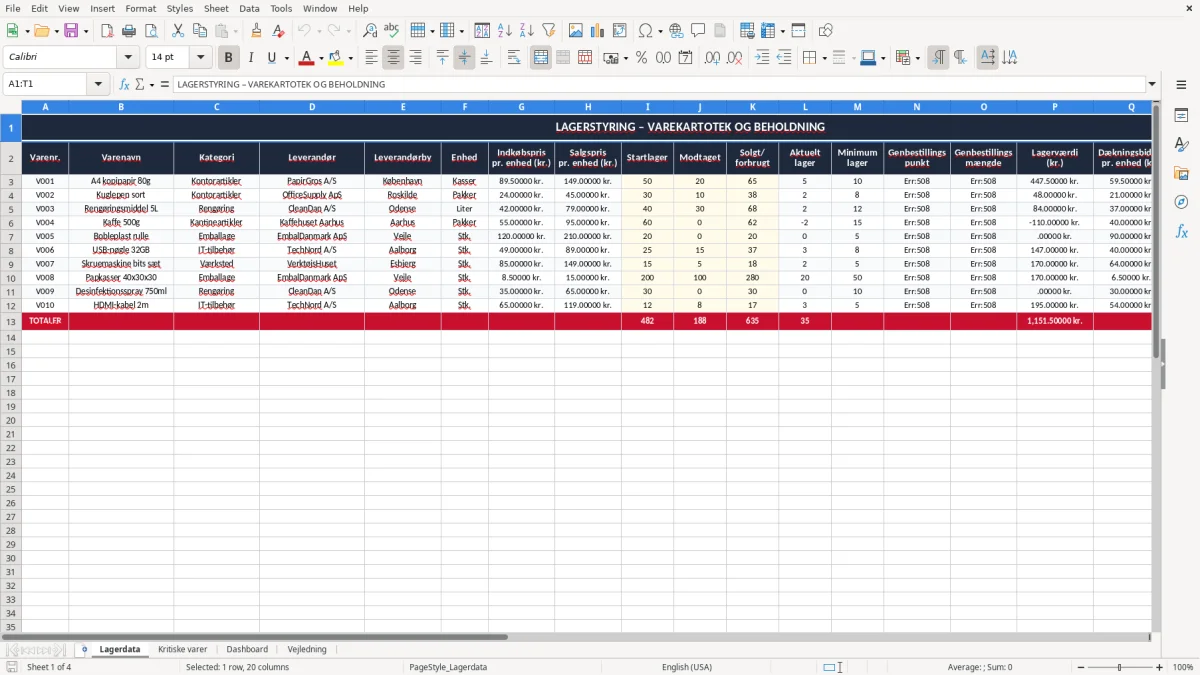
Task: Click the Sort dialog icon
Action: pyautogui.click(x=482, y=31)
